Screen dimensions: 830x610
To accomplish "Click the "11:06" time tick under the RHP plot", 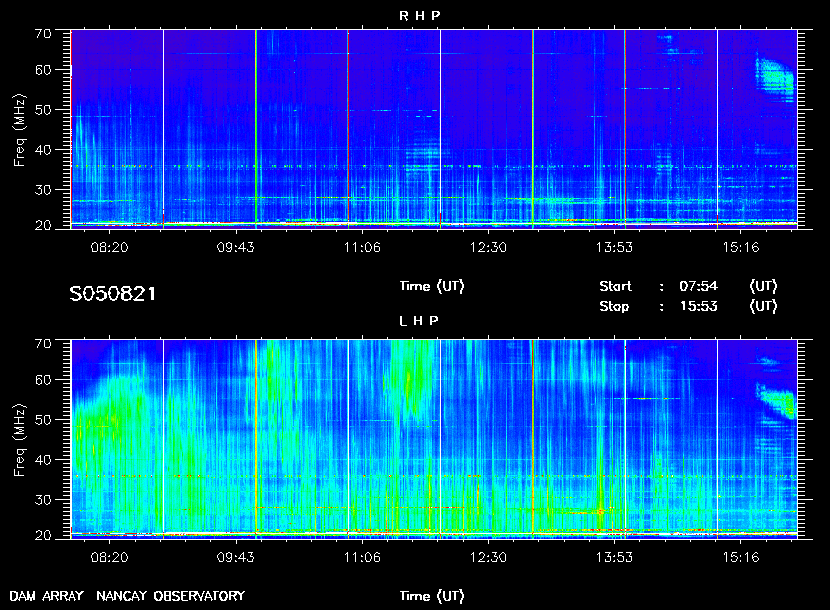I will click(x=362, y=247).
